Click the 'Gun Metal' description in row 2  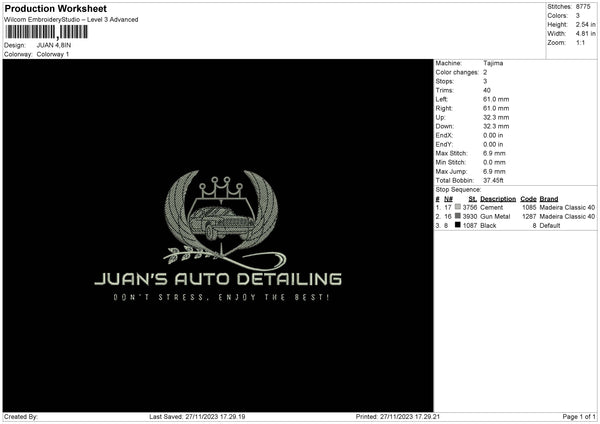pos(495,217)
